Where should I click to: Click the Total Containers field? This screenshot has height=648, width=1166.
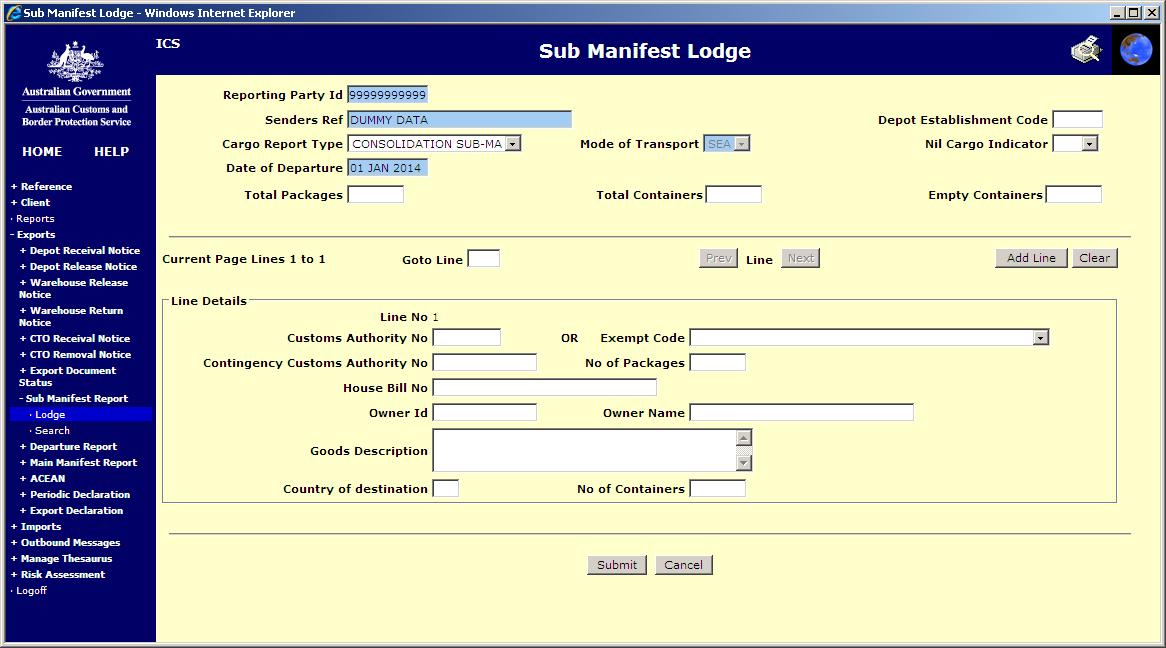pos(733,195)
